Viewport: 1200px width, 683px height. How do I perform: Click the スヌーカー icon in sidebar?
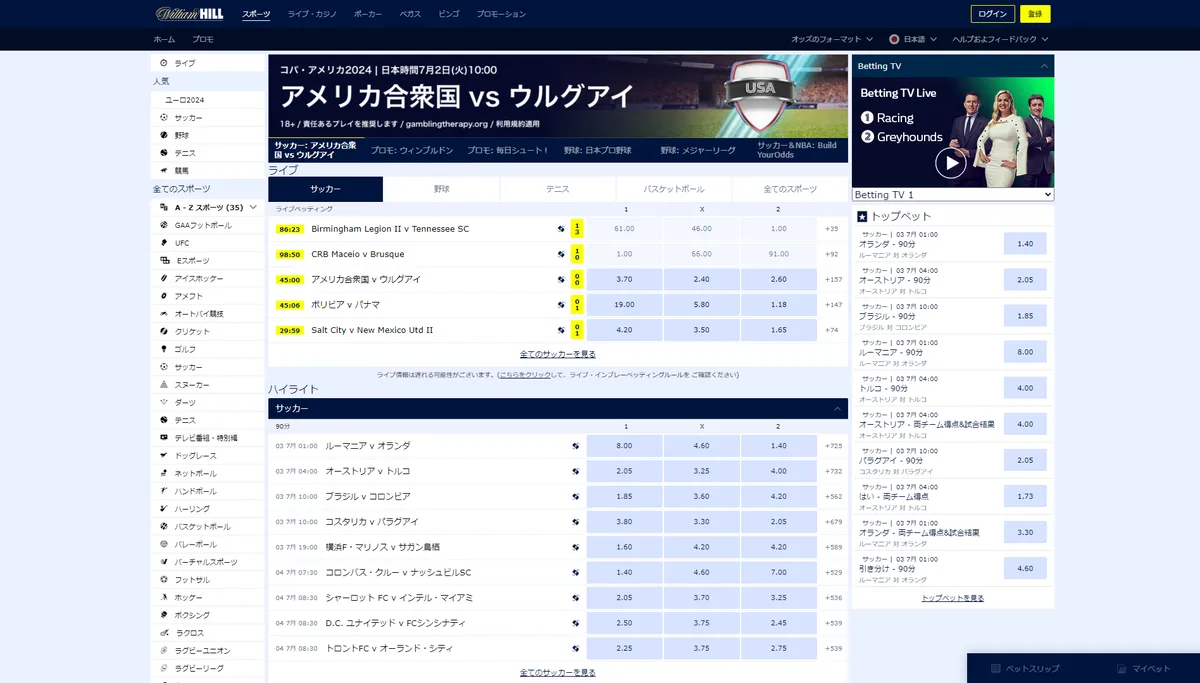tap(164, 385)
